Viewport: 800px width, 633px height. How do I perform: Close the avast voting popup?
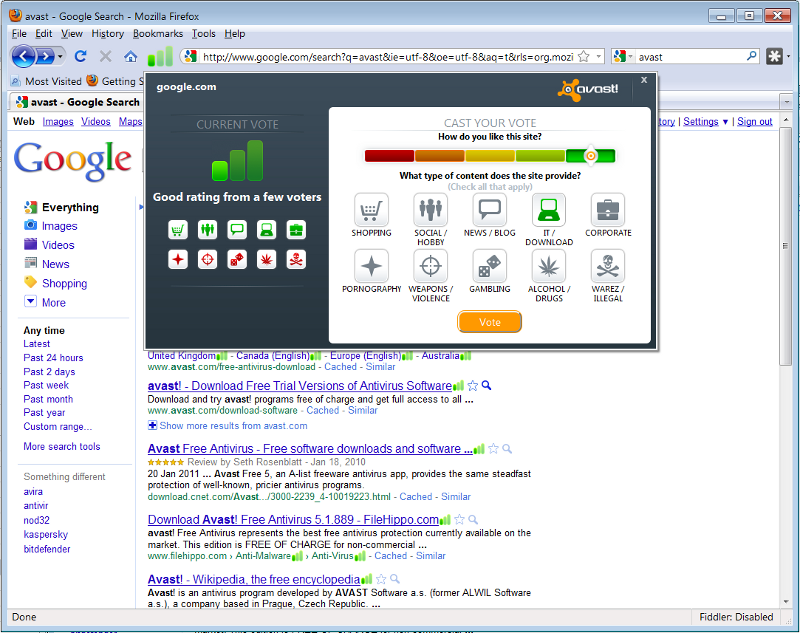click(x=644, y=80)
